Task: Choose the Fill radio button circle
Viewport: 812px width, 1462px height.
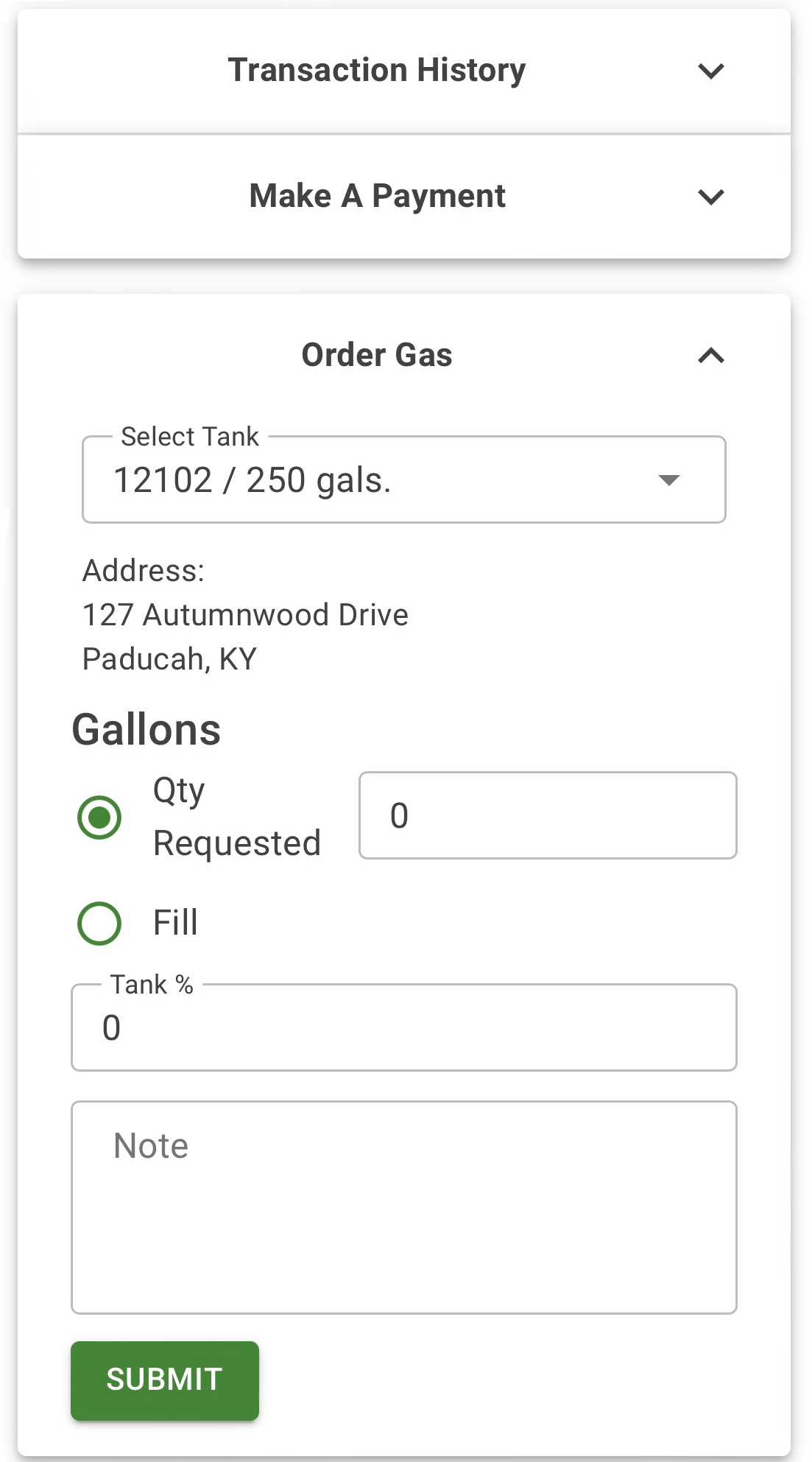Action: pos(99,923)
